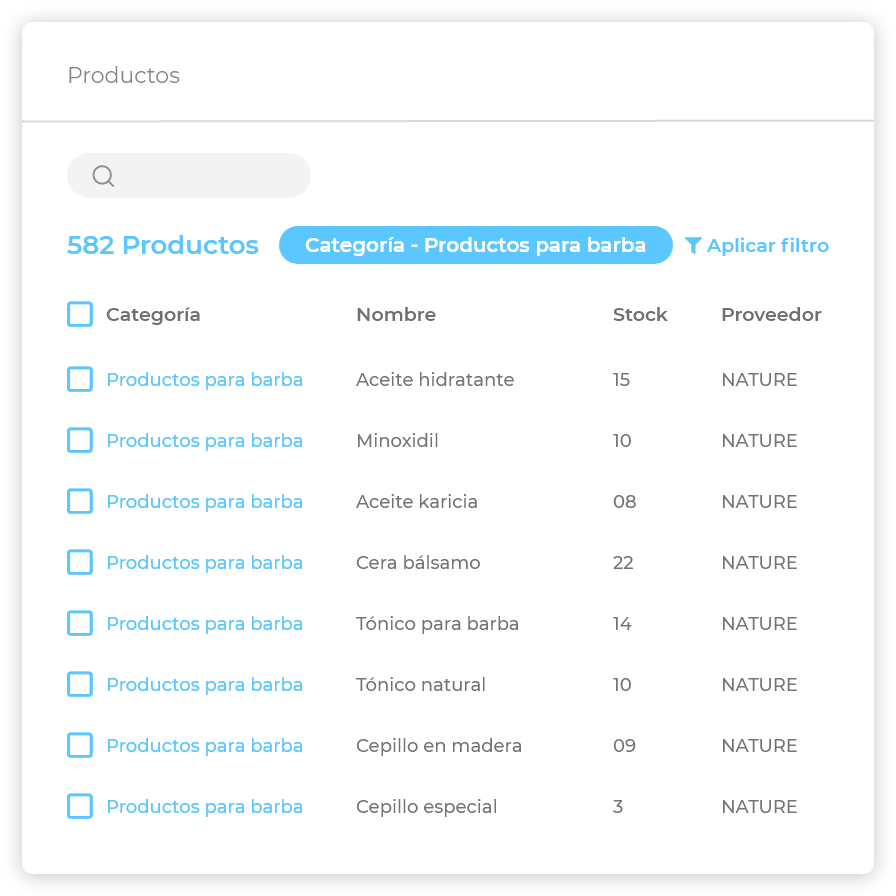Click the Aplicar filtro link
Image resolution: width=896 pixels, height=896 pixels.
coord(767,245)
